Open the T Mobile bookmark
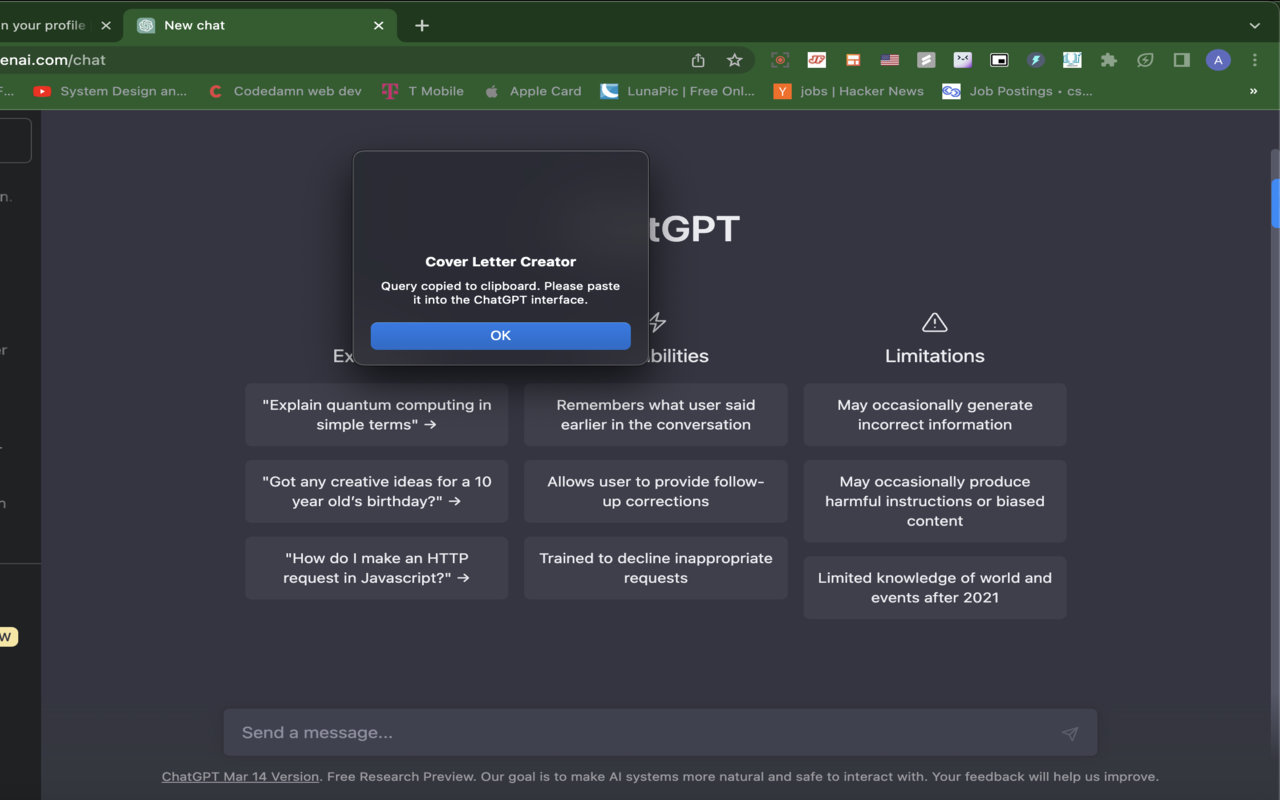Viewport: 1280px width, 800px height. coord(423,91)
